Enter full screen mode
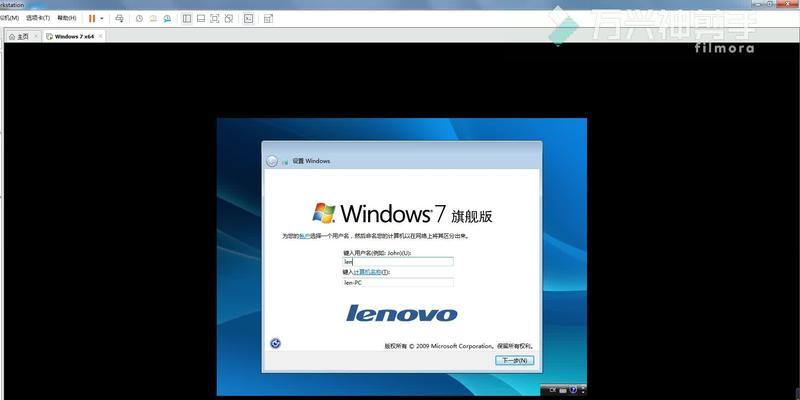This screenshot has height=400, width=800. (215, 18)
